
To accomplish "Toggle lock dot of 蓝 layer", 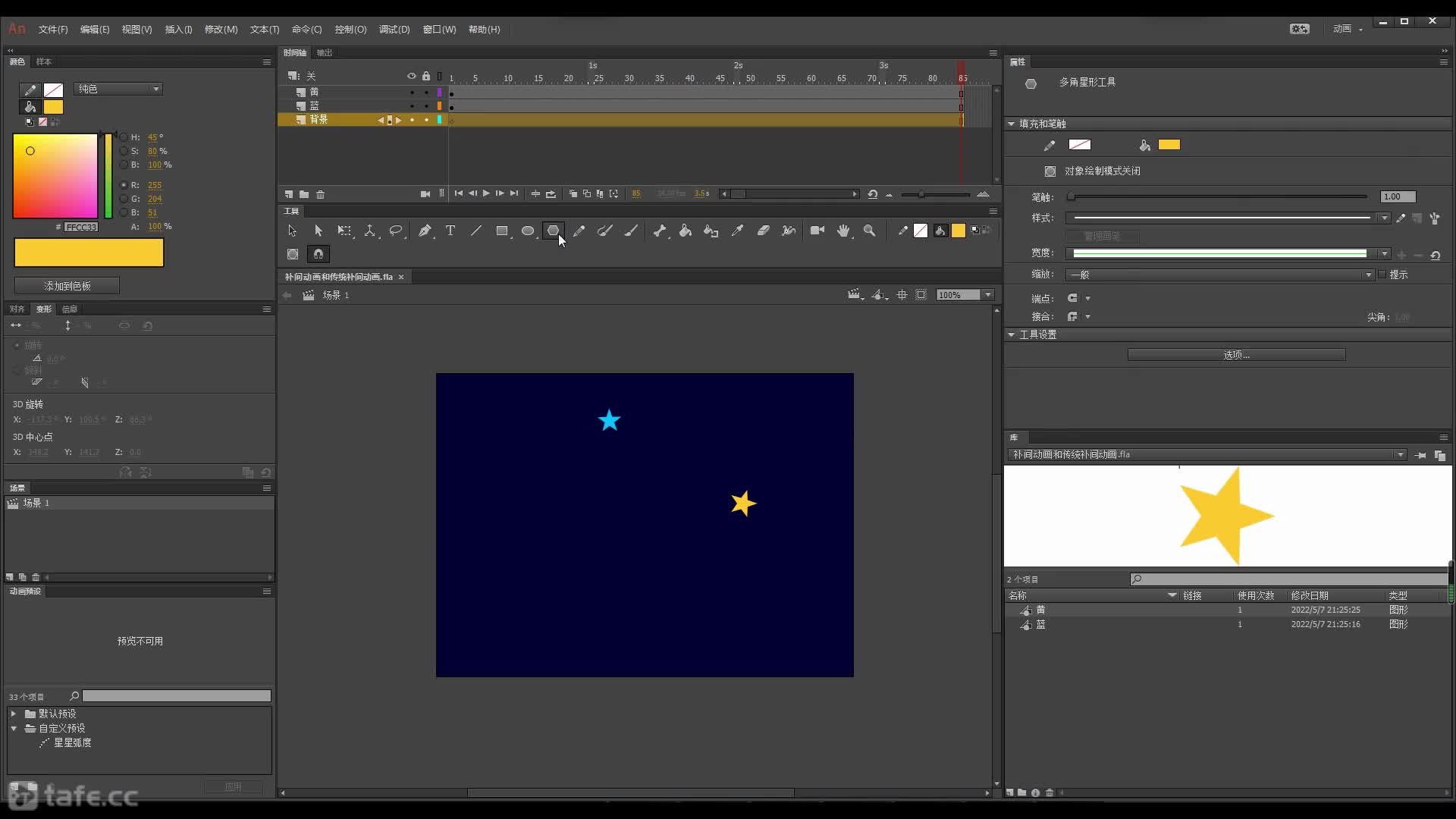I will pyautogui.click(x=426, y=106).
